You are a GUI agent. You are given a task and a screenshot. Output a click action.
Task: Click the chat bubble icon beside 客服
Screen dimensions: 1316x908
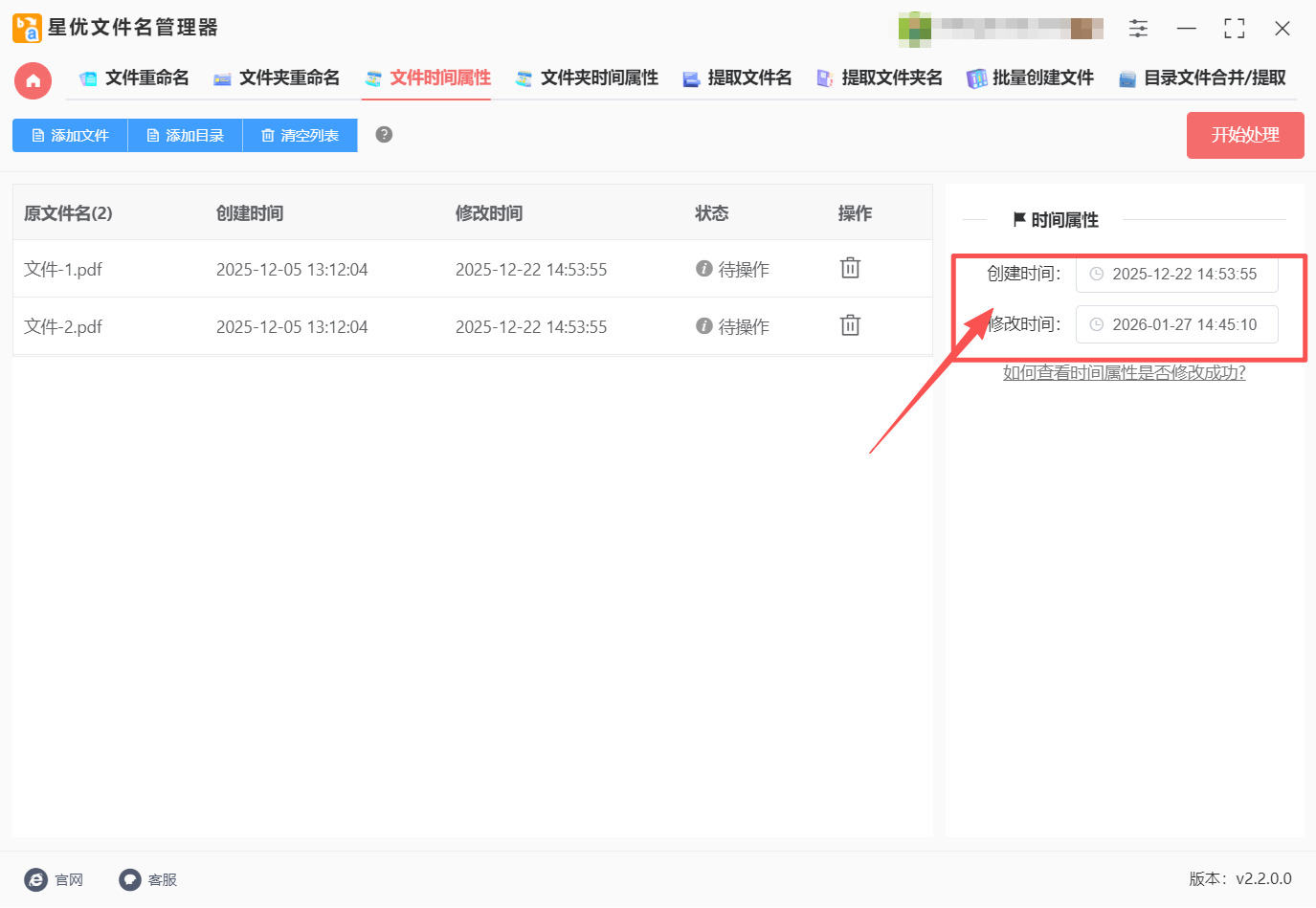click(x=129, y=880)
